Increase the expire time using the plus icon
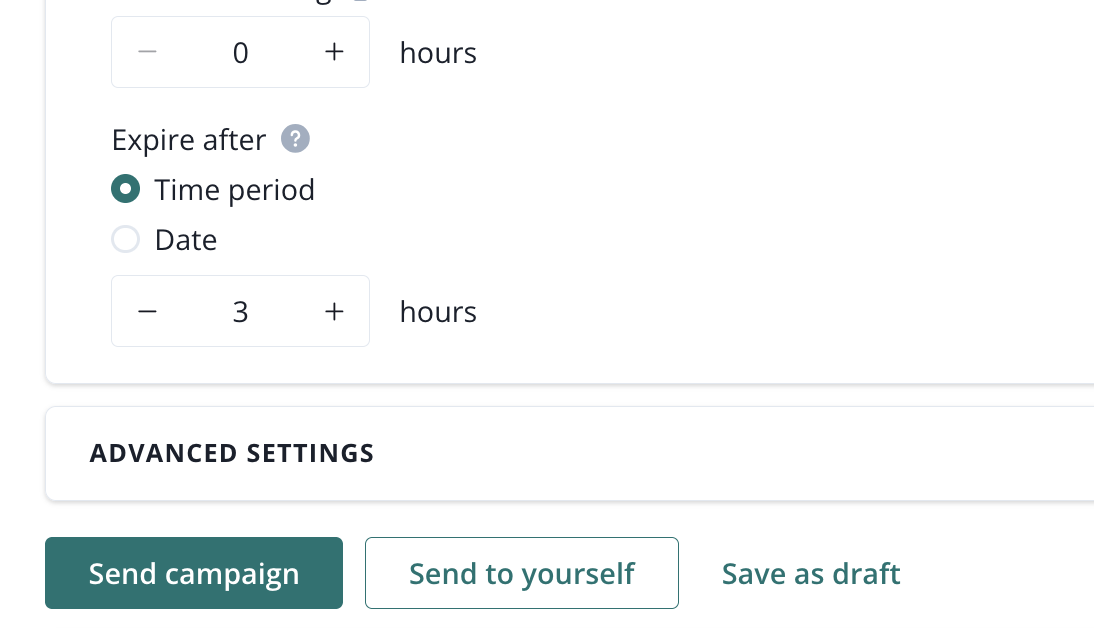Screen dimensions: 1094x628 click(x=334, y=312)
